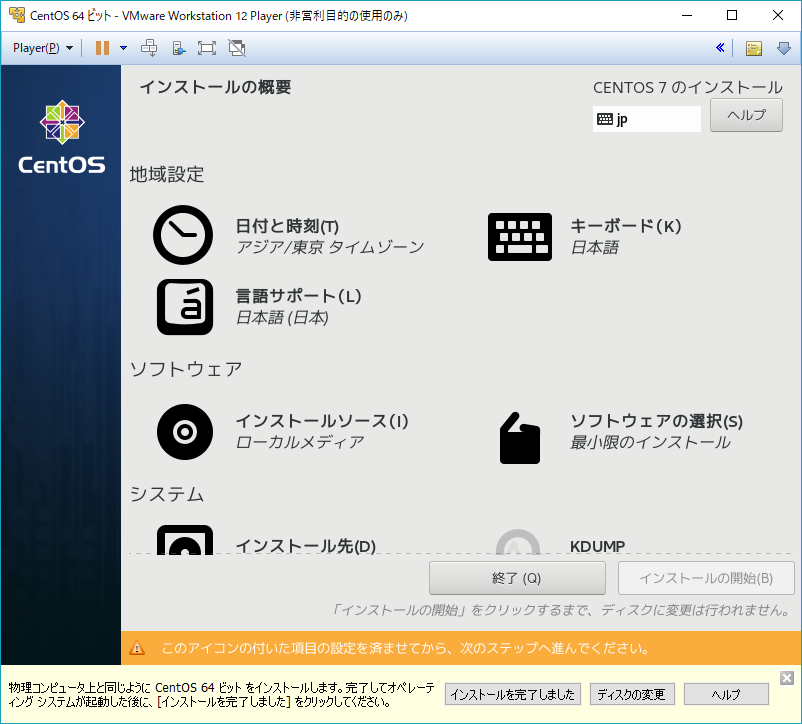Click the orange warning triangle icon

[x=137, y=648]
